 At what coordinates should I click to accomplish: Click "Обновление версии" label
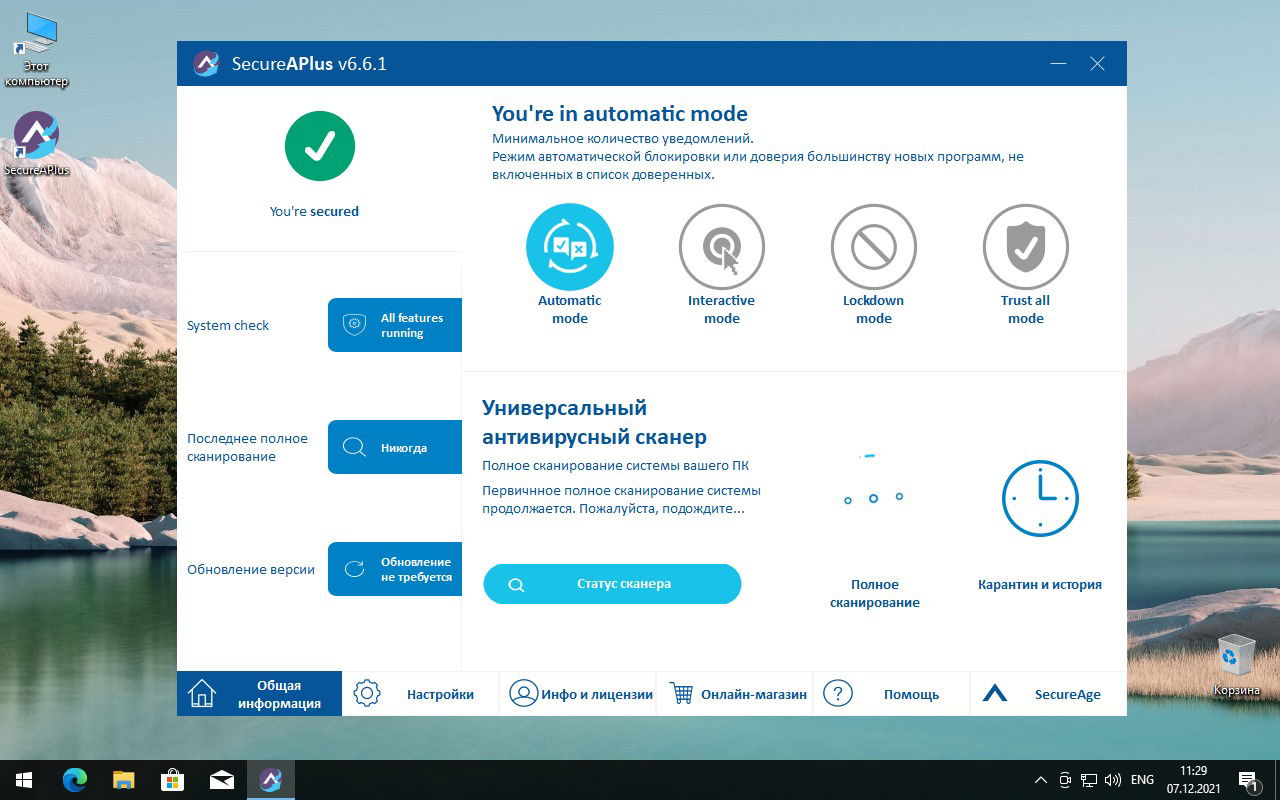251,570
